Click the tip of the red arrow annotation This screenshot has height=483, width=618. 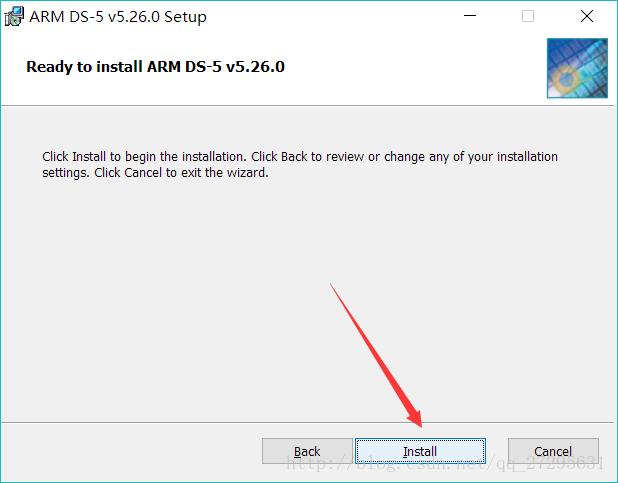coord(421,426)
